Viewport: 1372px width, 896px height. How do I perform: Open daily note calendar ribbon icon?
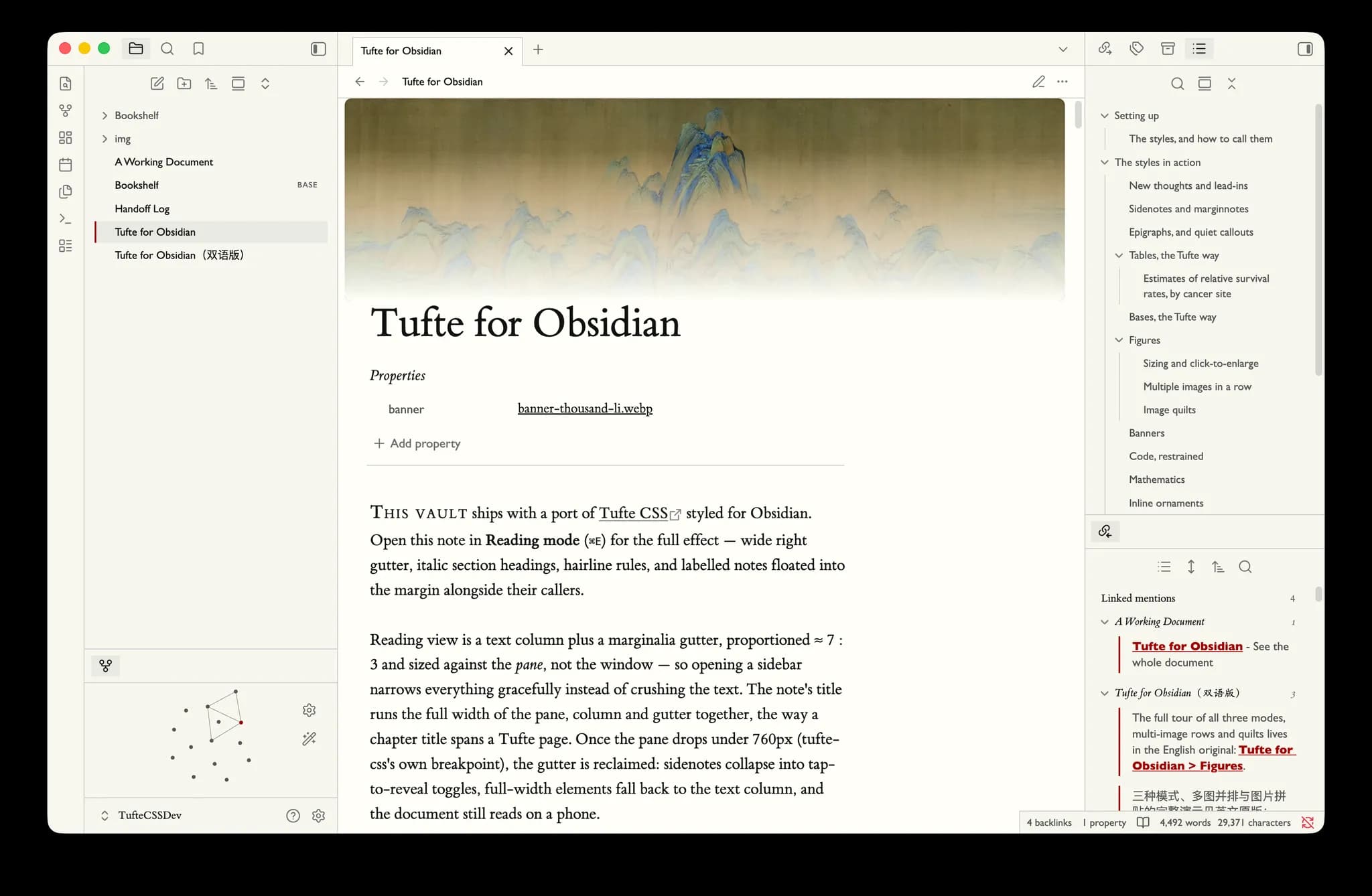pyautogui.click(x=66, y=165)
